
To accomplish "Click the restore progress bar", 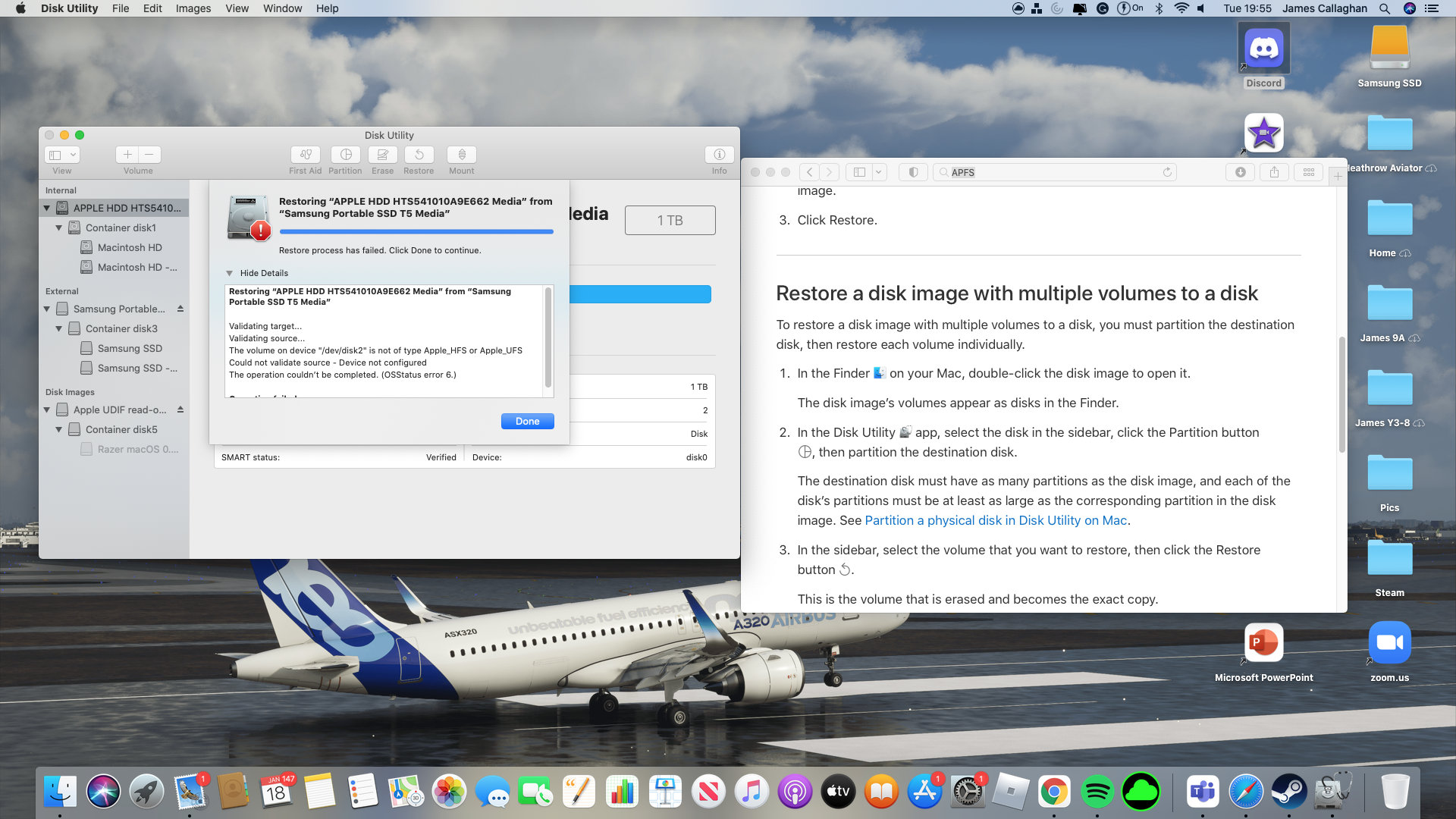I will (416, 231).
